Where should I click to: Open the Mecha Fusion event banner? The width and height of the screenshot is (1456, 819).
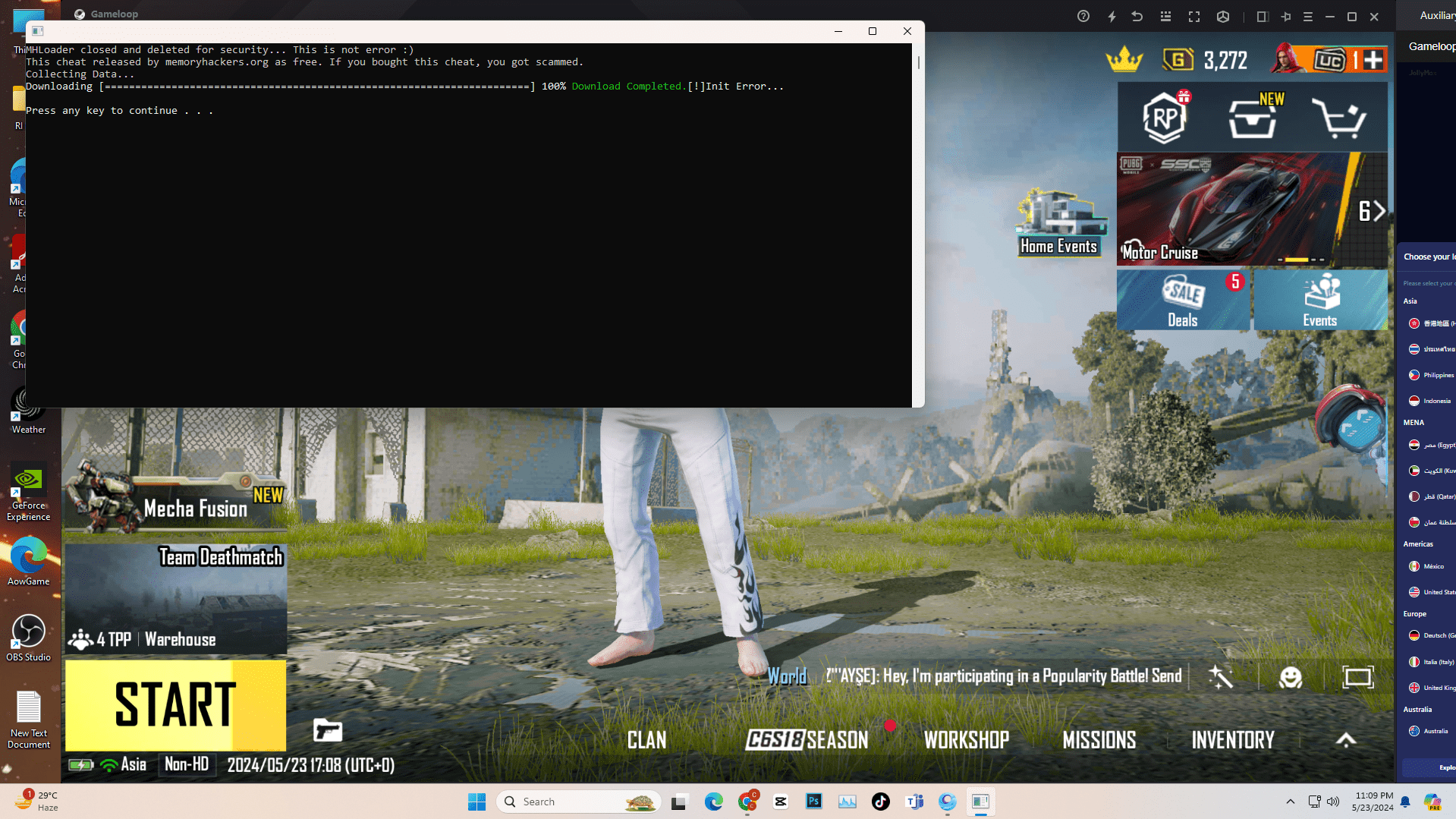(175, 496)
